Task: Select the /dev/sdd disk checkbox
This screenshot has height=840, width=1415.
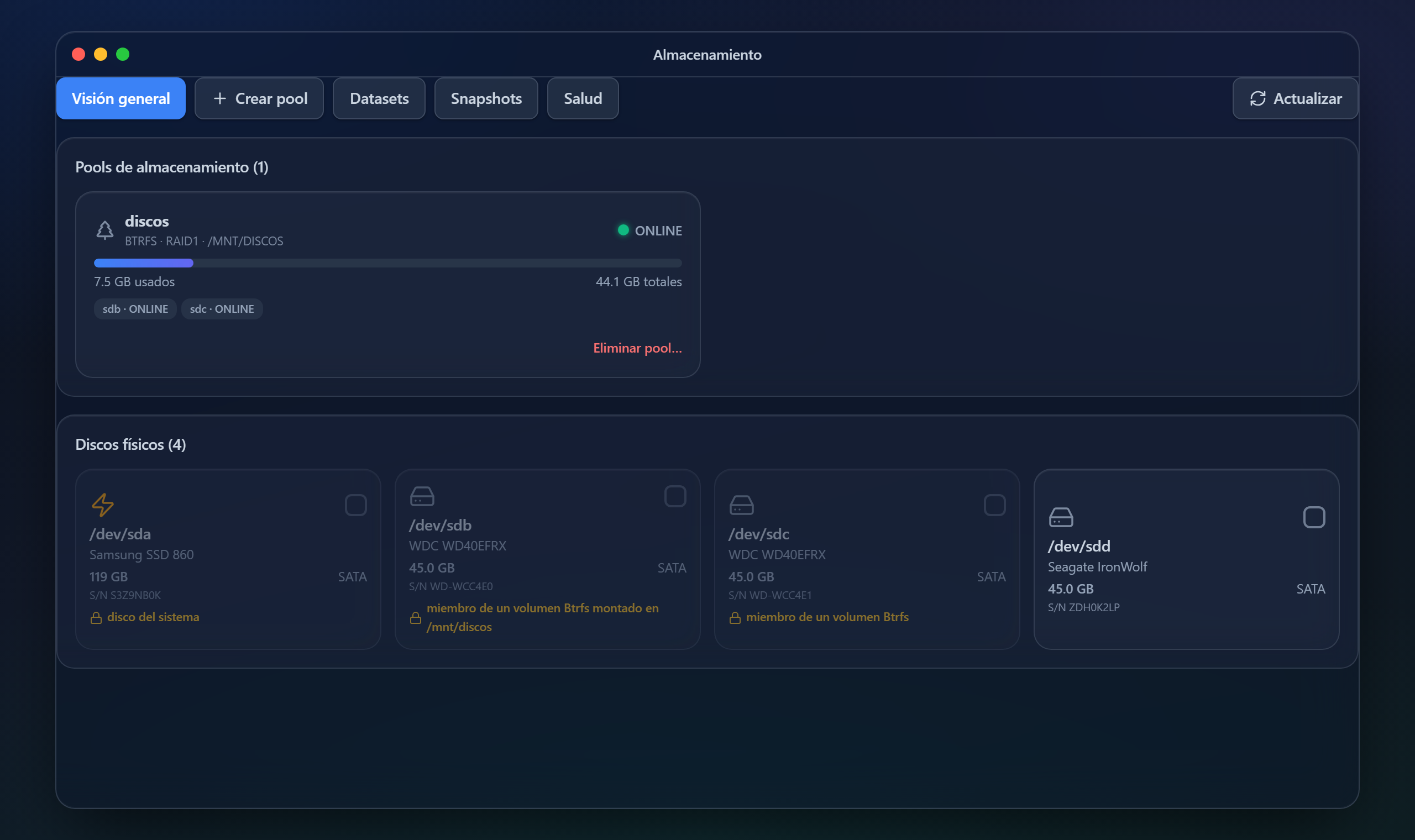Action: (1314, 517)
